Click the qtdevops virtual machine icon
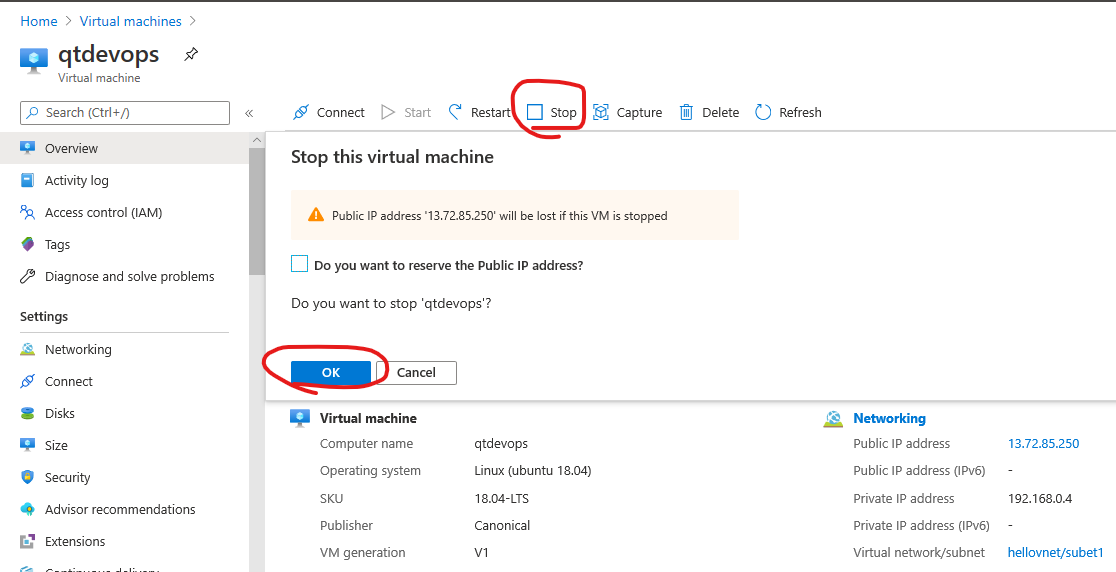Screen dimensions: 1116x572 [33, 60]
